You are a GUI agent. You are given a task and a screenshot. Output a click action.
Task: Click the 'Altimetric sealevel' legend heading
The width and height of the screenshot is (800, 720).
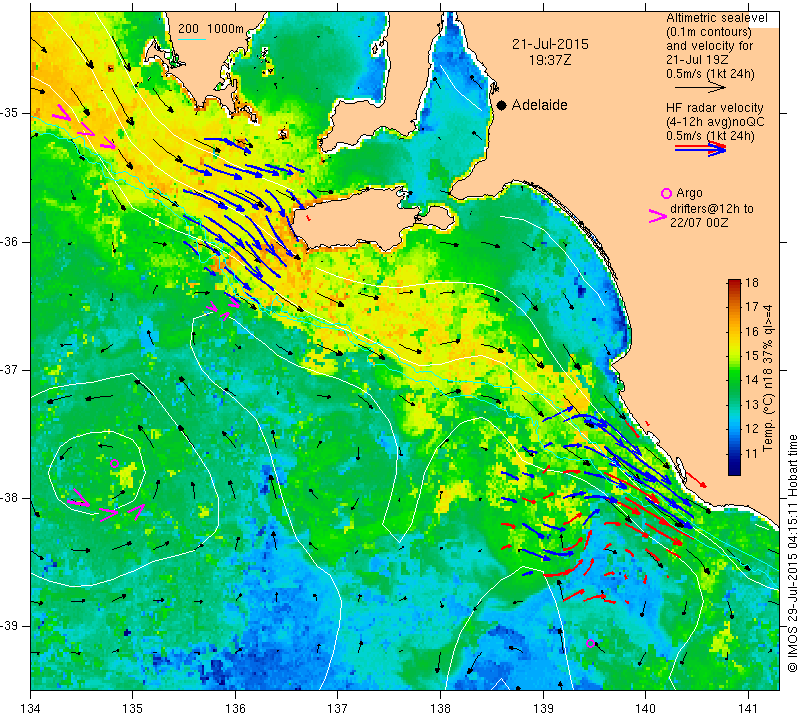716,18
